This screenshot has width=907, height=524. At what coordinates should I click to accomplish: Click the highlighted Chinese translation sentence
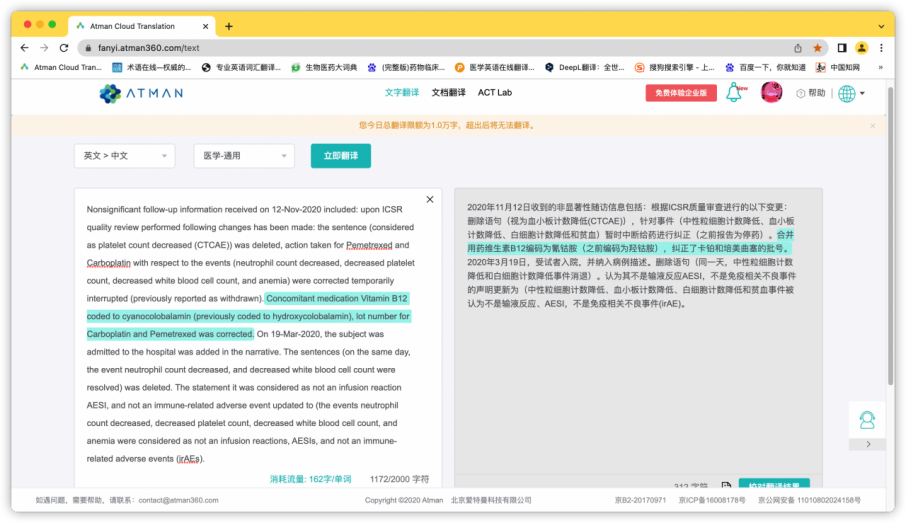630,242
